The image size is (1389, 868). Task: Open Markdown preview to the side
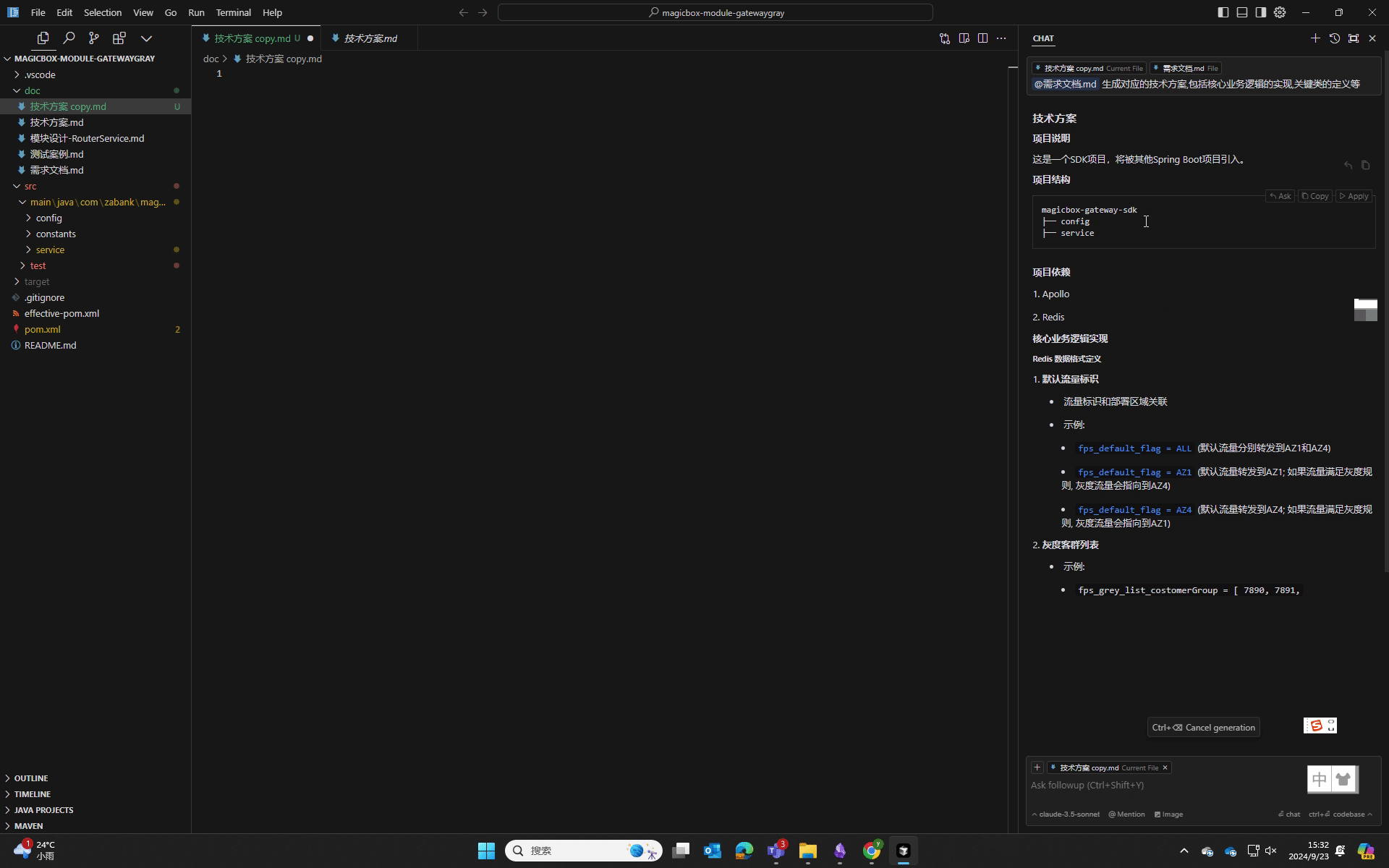964,38
